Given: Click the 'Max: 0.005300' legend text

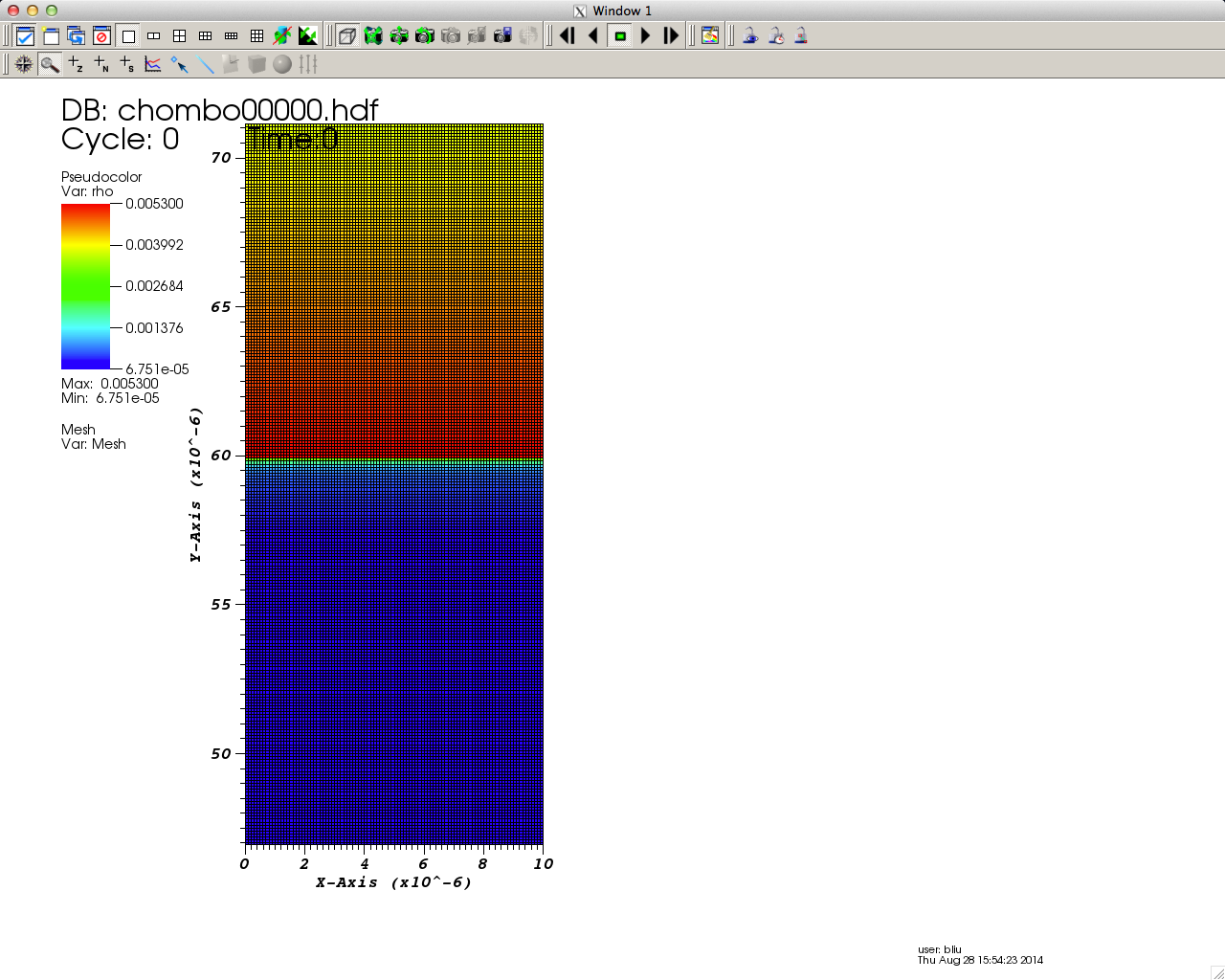Looking at the screenshot, I should pos(110,384).
